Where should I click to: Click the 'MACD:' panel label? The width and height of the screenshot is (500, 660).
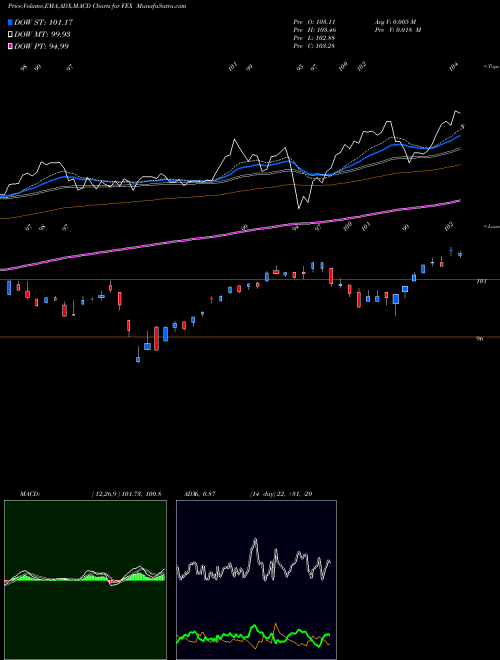(x=29, y=494)
